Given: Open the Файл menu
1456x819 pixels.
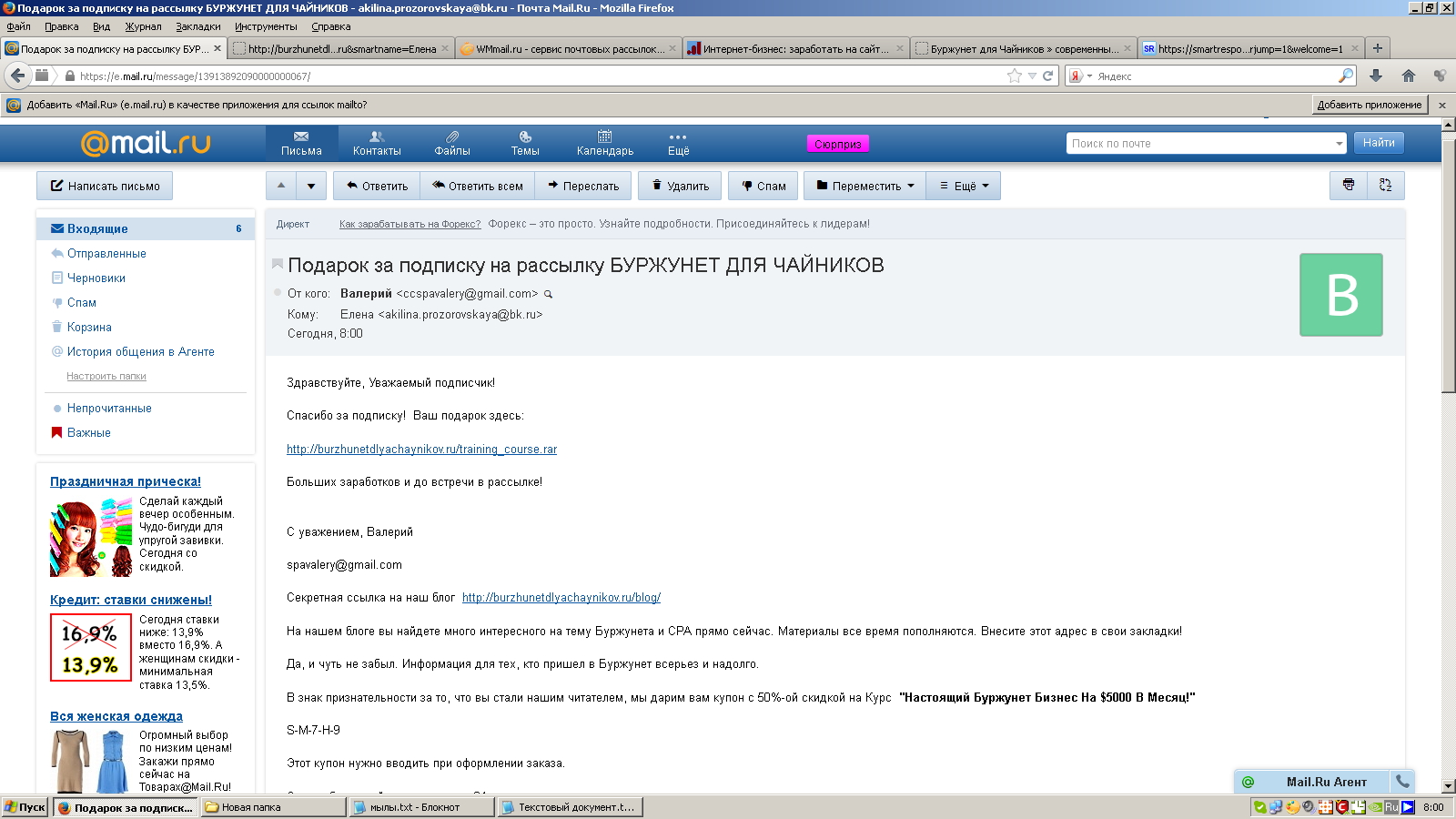Looking at the screenshot, I should click(18, 26).
